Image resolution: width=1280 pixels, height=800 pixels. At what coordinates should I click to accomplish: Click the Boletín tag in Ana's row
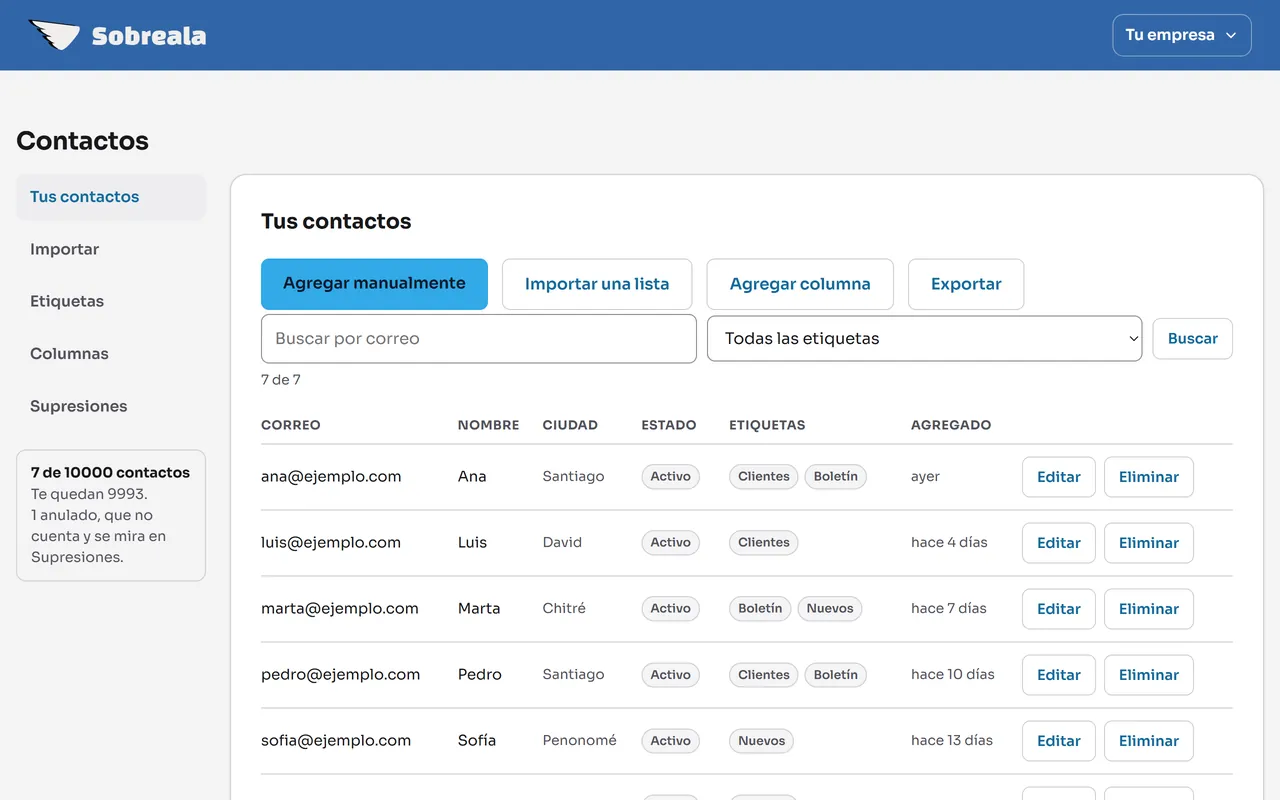tap(836, 476)
